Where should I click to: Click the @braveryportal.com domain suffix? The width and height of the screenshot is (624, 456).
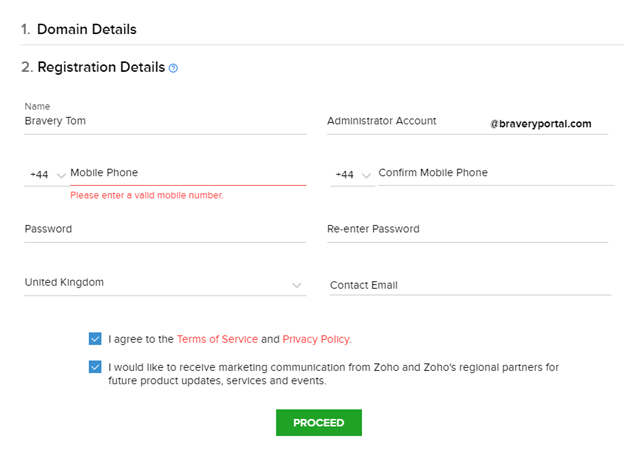(541, 124)
